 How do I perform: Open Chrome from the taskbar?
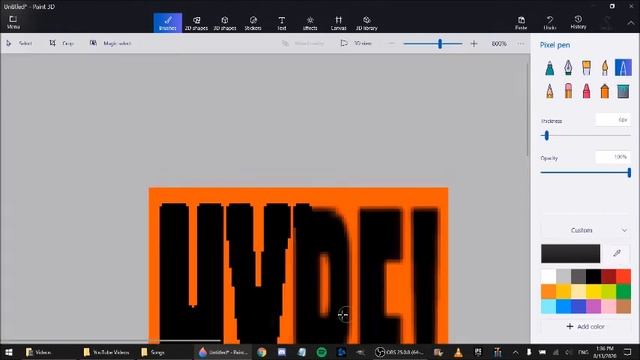point(262,352)
